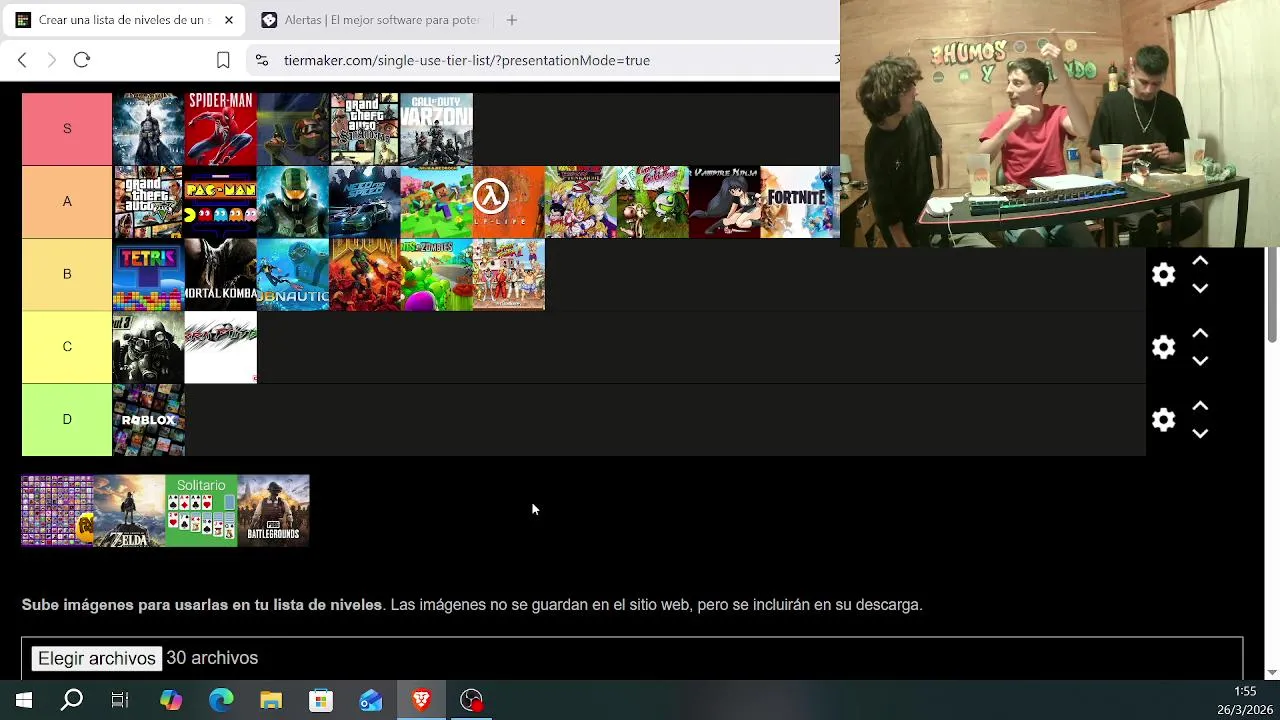The width and height of the screenshot is (1280, 720).
Task: Select the Fortnite image in A tier
Action: [797, 202]
